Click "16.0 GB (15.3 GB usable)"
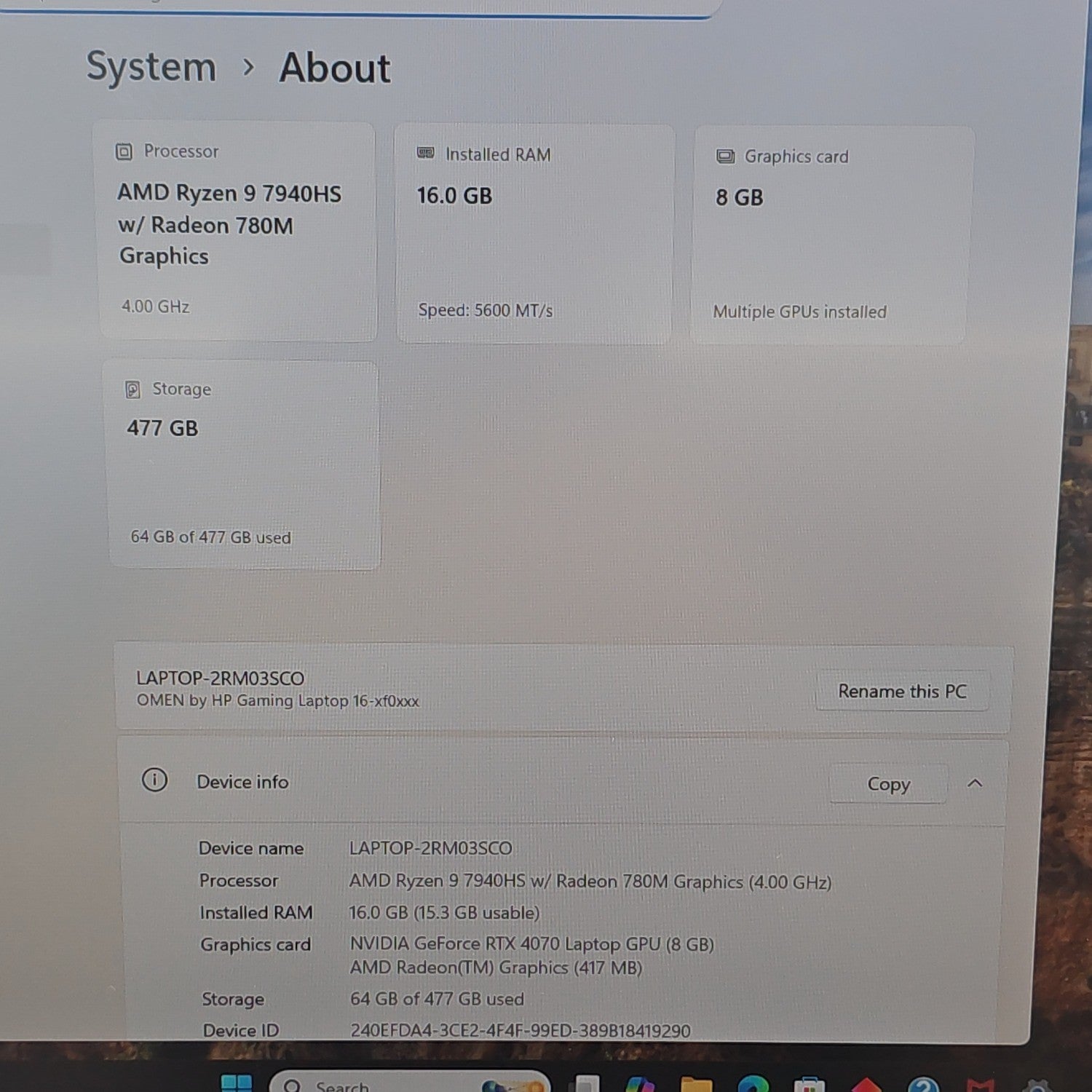Image resolution: width=1092 pixels, height=1092 pixels. pos(444,913)
